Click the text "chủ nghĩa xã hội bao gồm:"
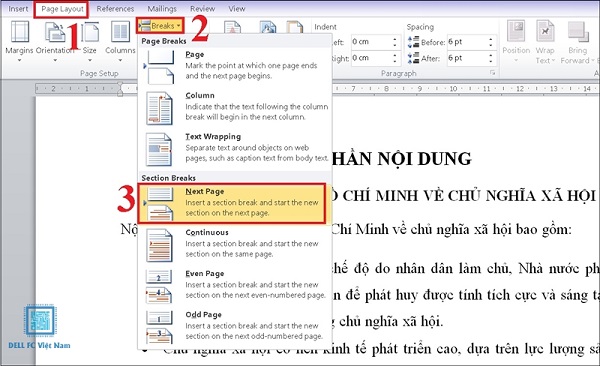 pyautogui.click(x=491, y=230)
